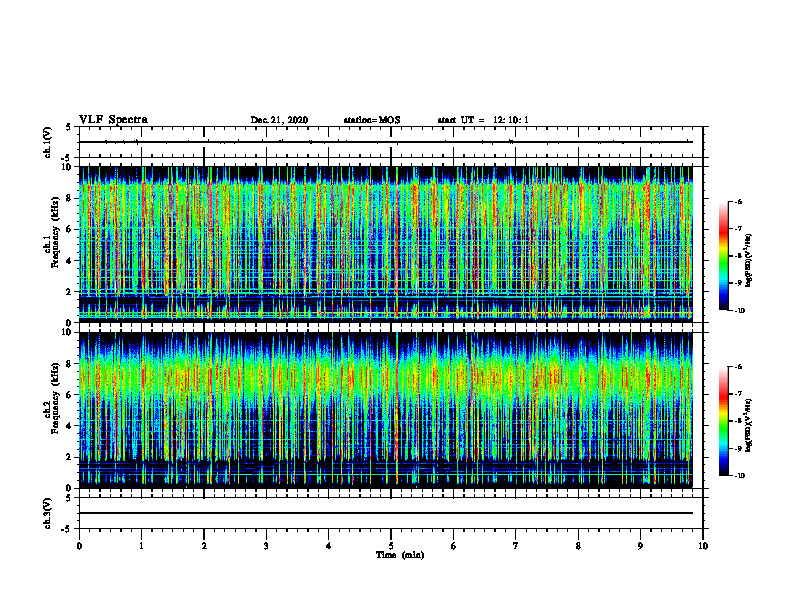
Task: Click the ch.1 voltage waveform trace
Action: coord(385,142)
